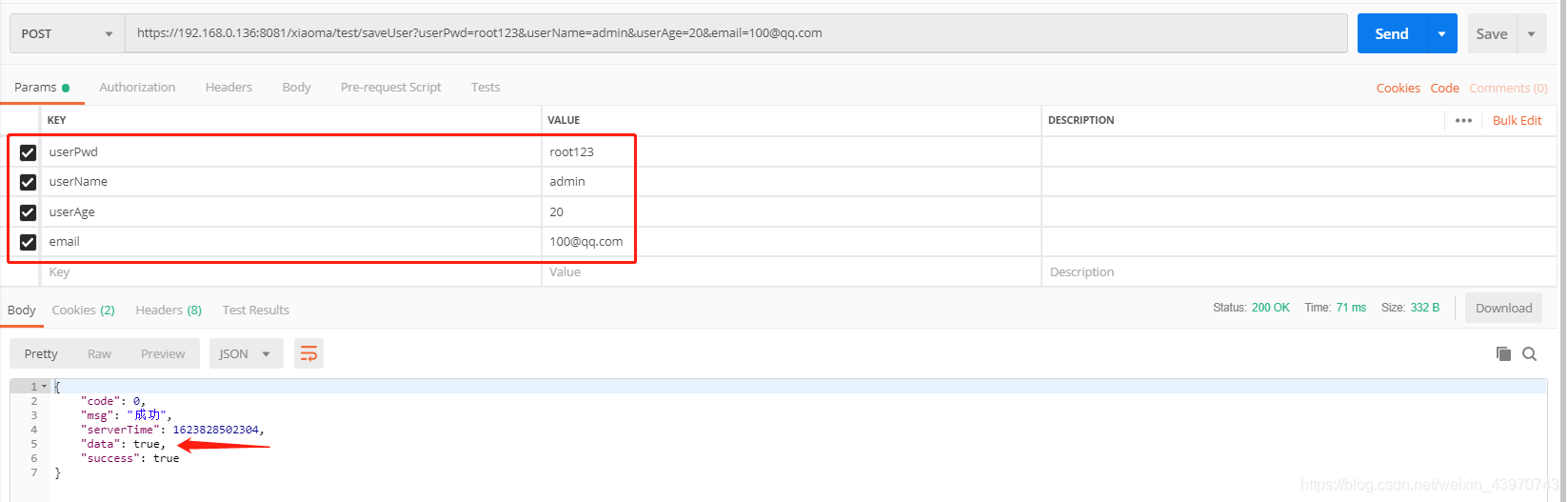This screenshot has width=1568, height=502.
Task: Click the Send button
Action: pyautogui.click(x=1391, y=33)
